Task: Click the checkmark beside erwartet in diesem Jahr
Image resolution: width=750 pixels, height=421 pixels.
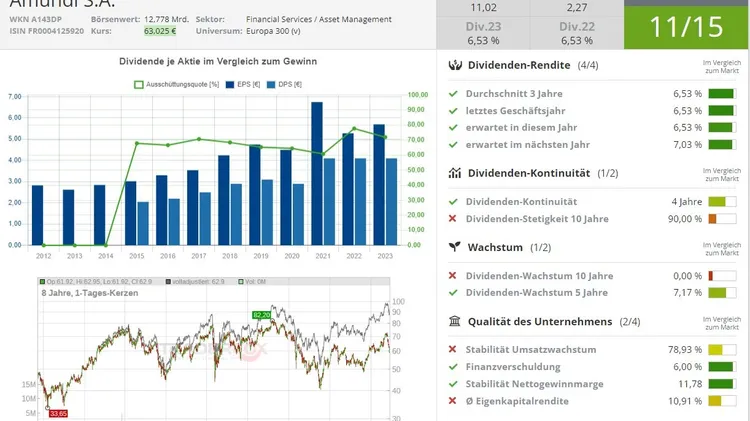Action: (x=453, y=127)
